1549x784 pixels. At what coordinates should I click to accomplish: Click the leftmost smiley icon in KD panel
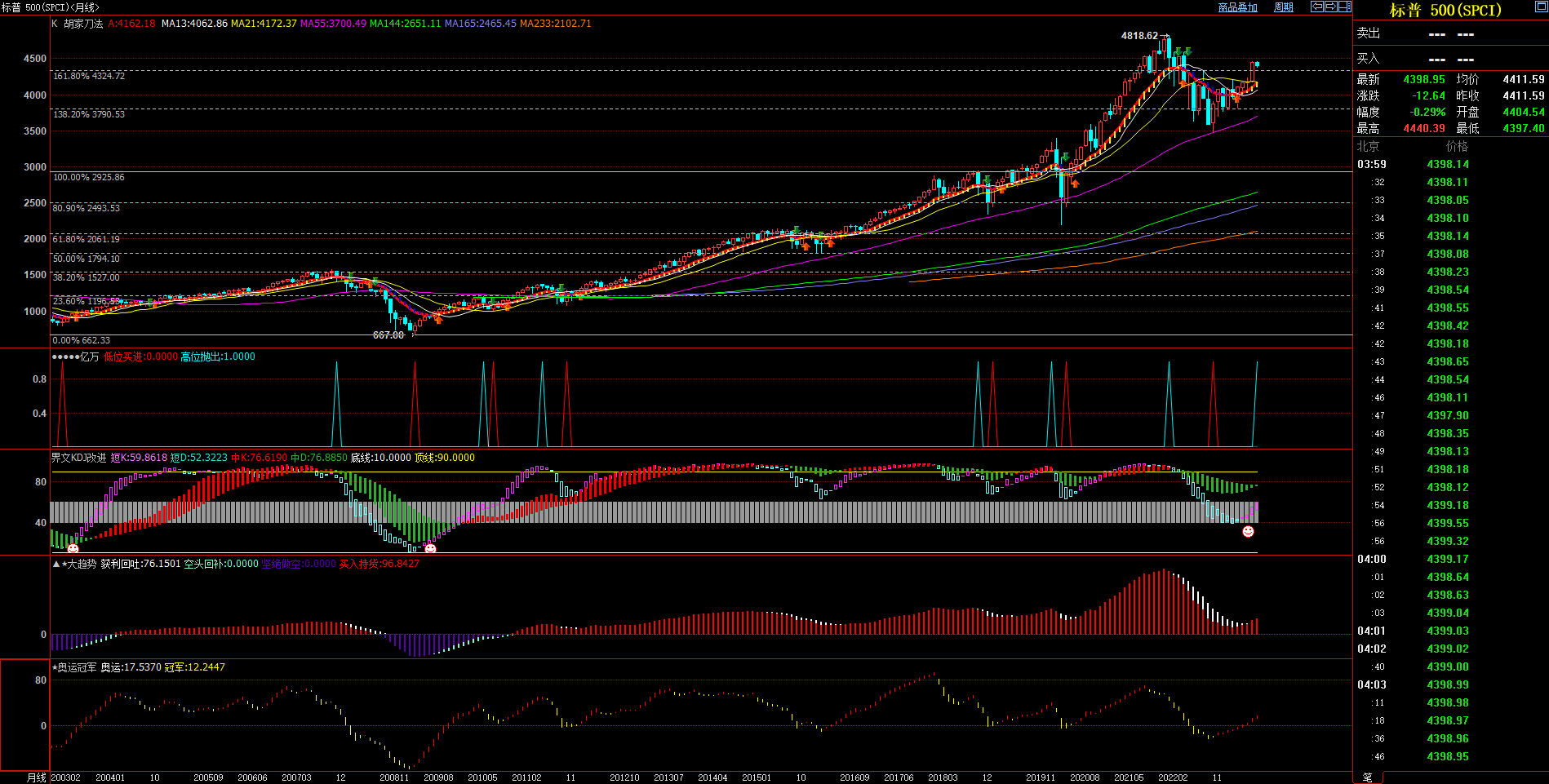(x=73, y=548)
